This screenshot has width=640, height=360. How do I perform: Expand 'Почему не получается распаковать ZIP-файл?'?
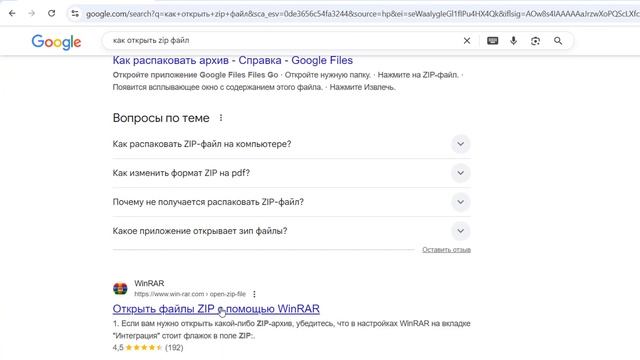pyautogui.click(x=291, y=202)
